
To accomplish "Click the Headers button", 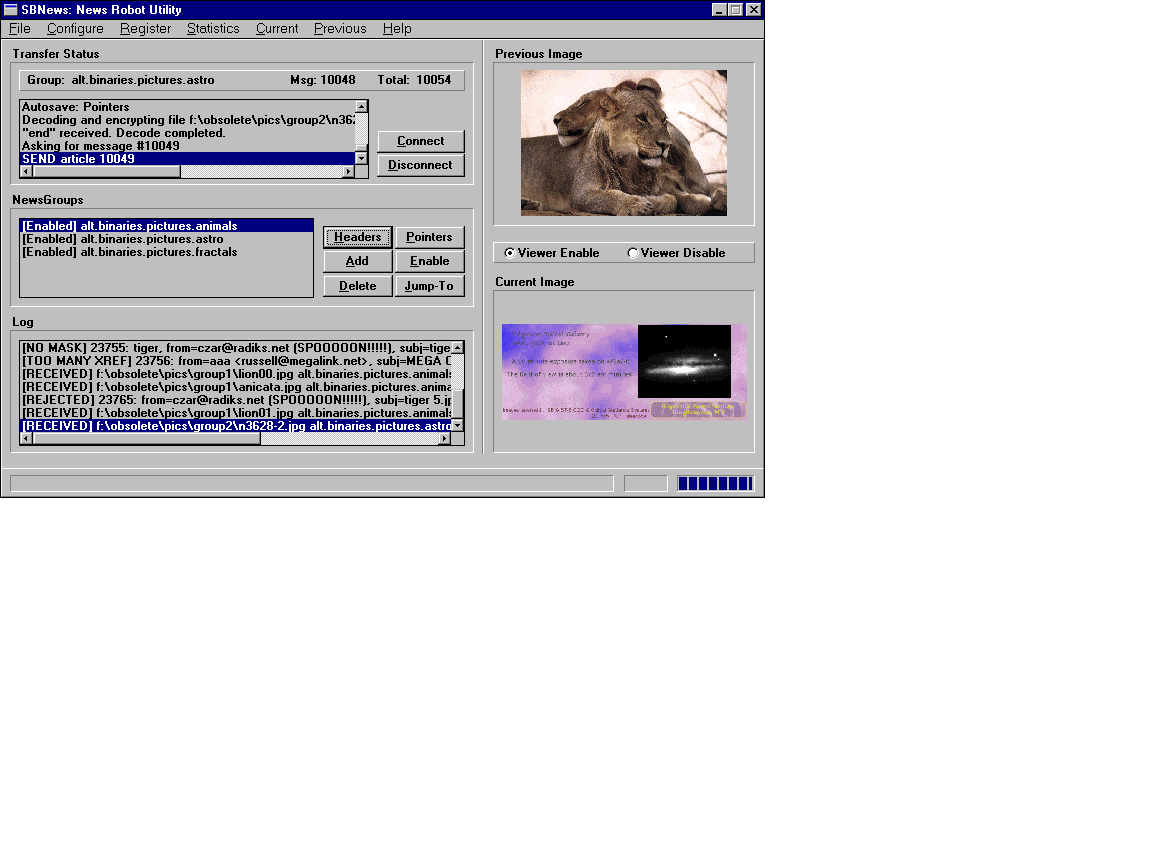I will tap(357, 237).
